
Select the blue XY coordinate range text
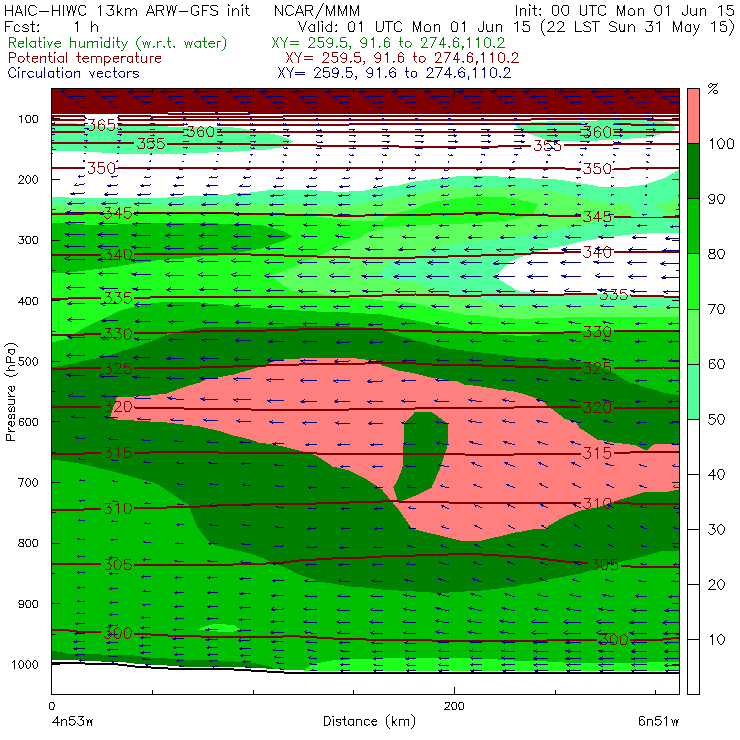[x=394, y=73]
